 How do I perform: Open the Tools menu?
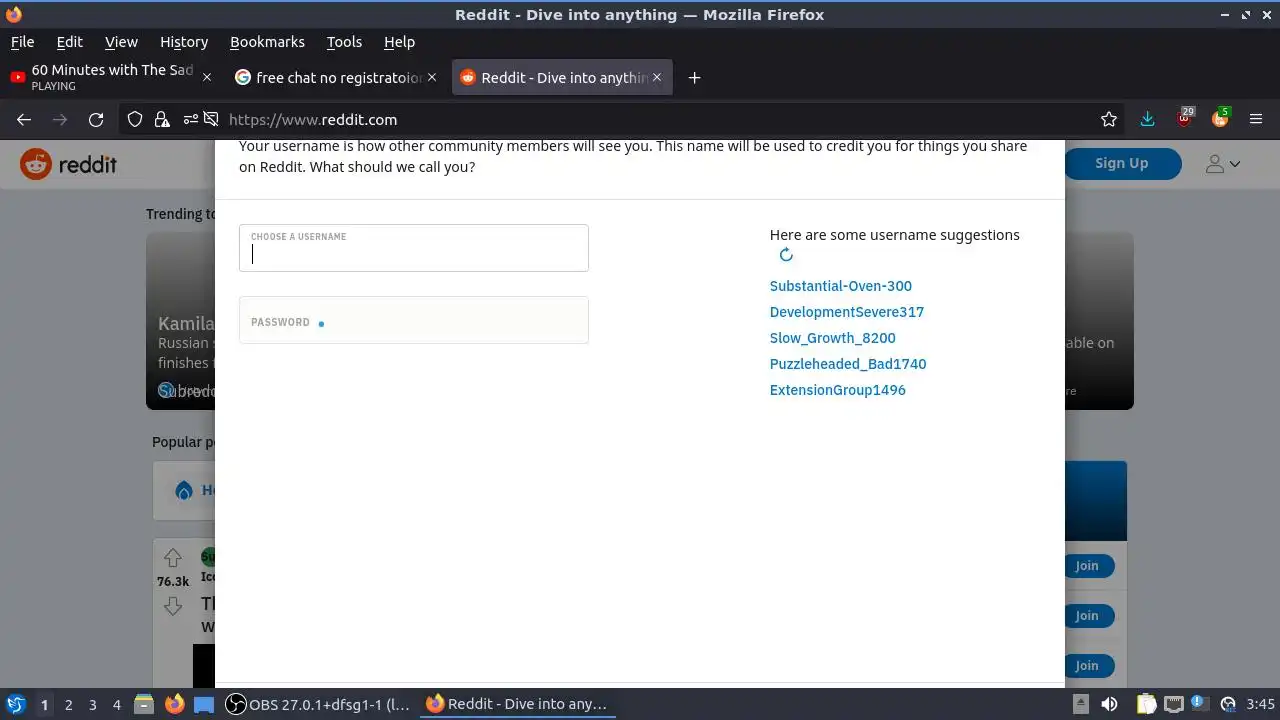pos(344,42)
